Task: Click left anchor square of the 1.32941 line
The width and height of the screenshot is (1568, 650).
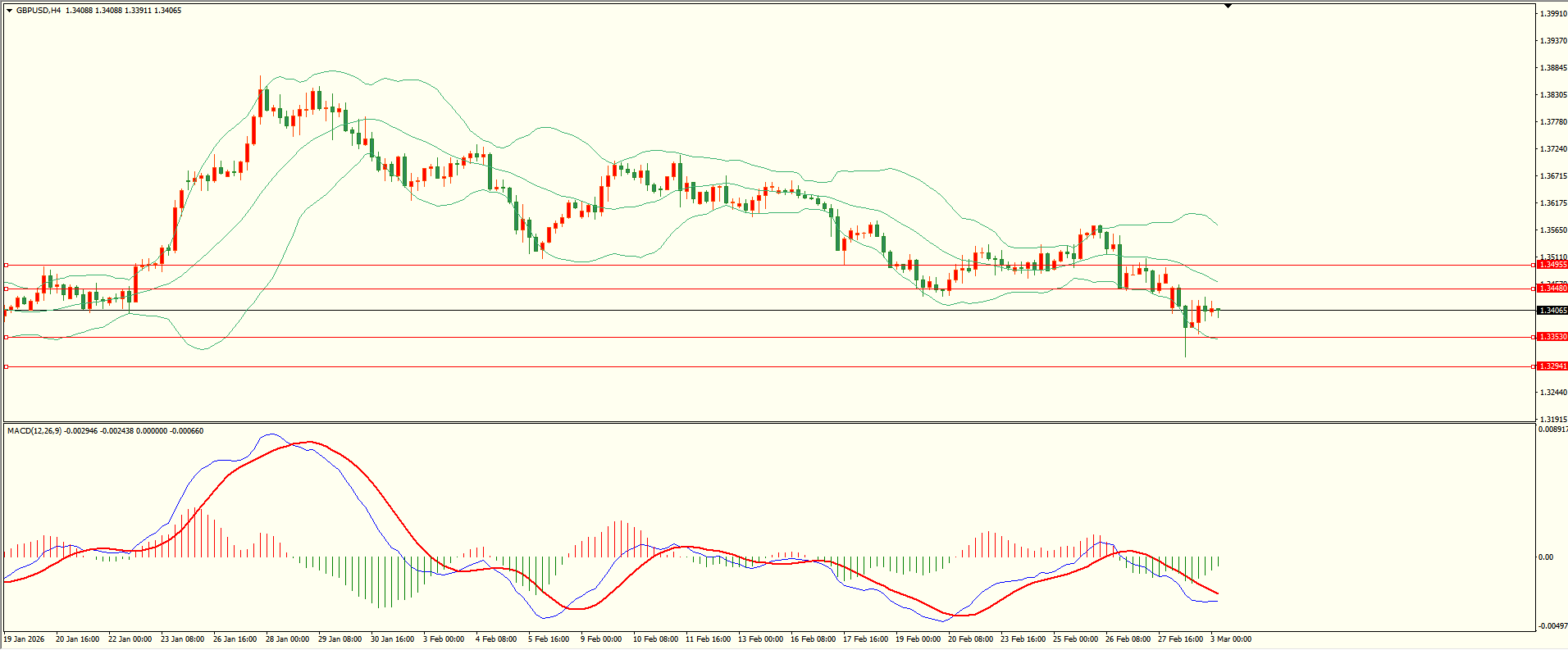Action: 6,366
